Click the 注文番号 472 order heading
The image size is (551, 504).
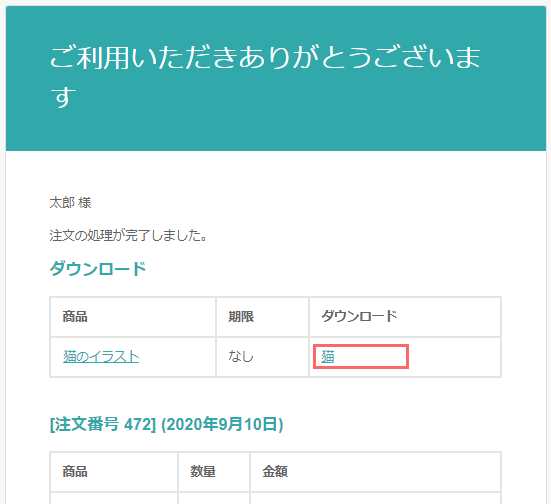point(103,424)
